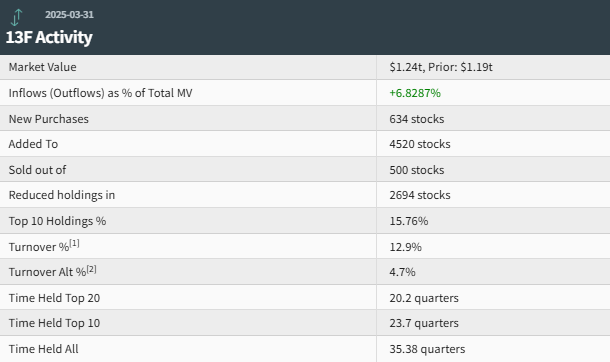This screenshot has height=362, width=610.
Task: Select the Top 10 Holdings % label
Action: pyautogui.click(x=57, y=221)
